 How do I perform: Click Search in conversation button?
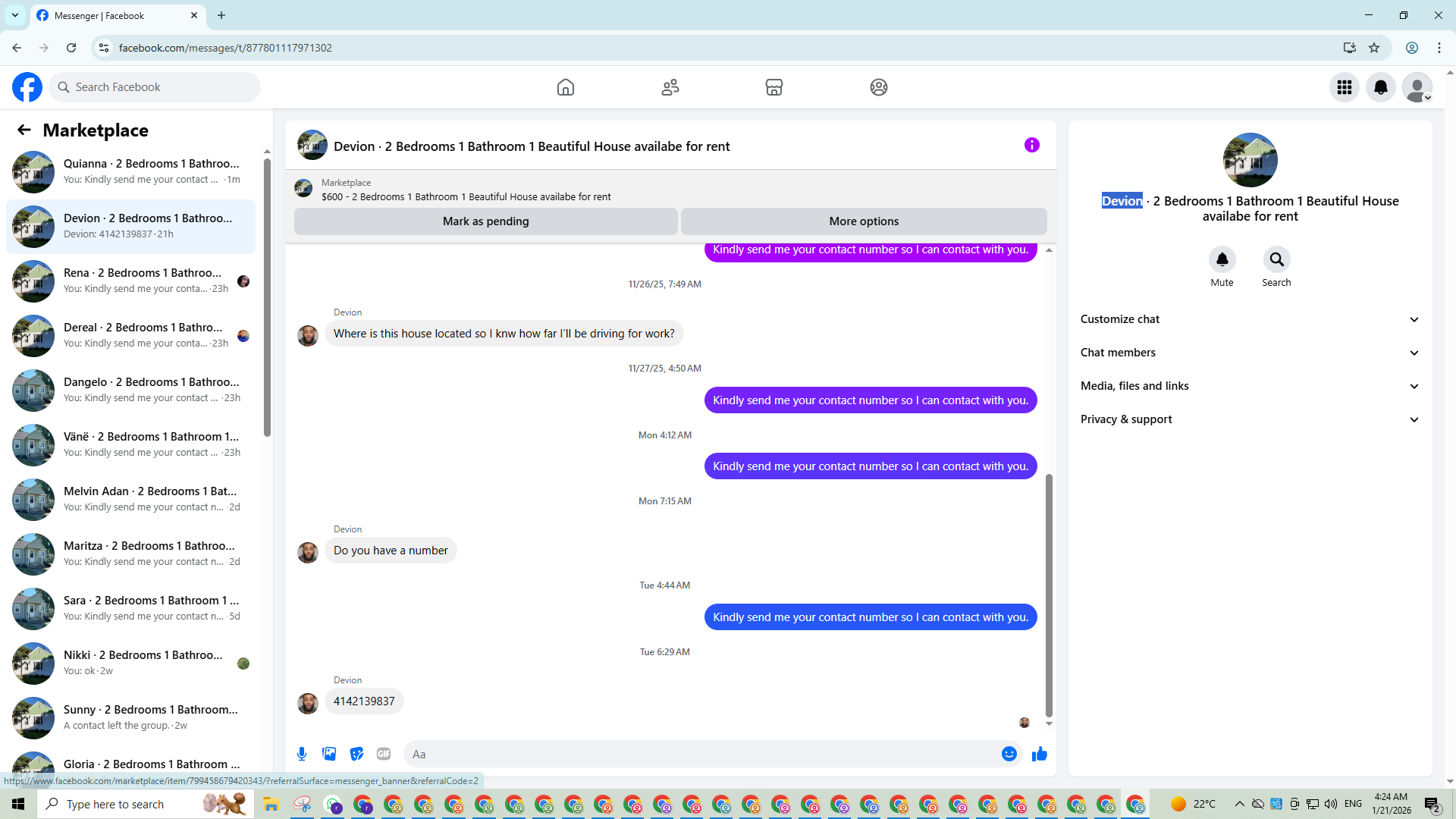[1276, 260]
